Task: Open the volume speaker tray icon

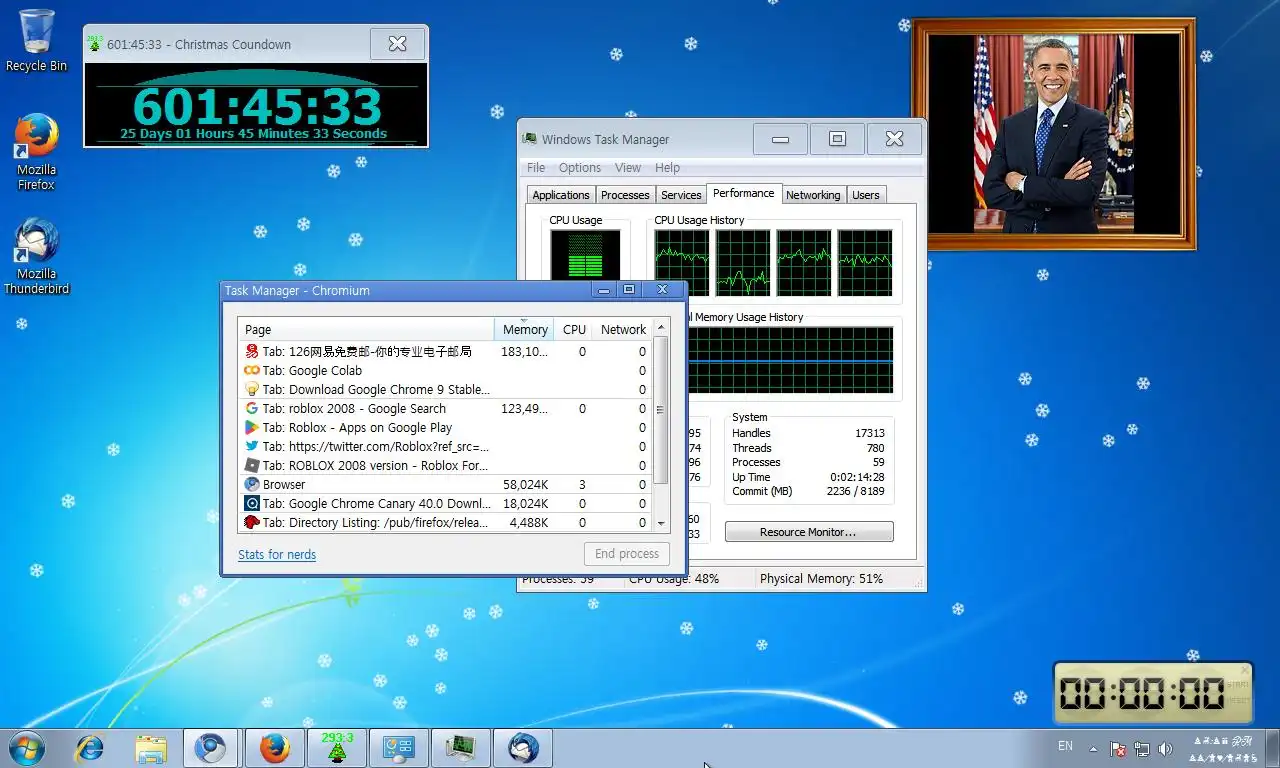Action: click(x=1164, y=748)
